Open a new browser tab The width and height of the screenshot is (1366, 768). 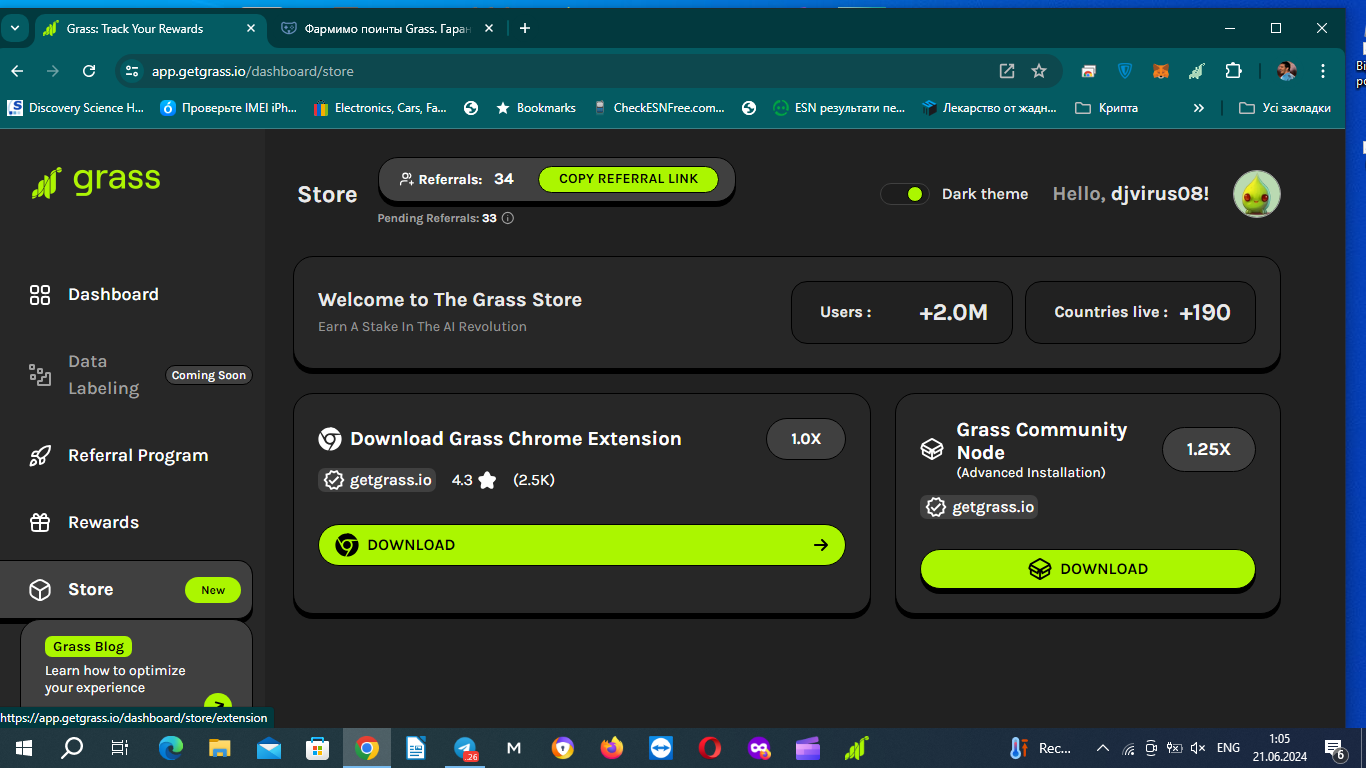(525, 29)
